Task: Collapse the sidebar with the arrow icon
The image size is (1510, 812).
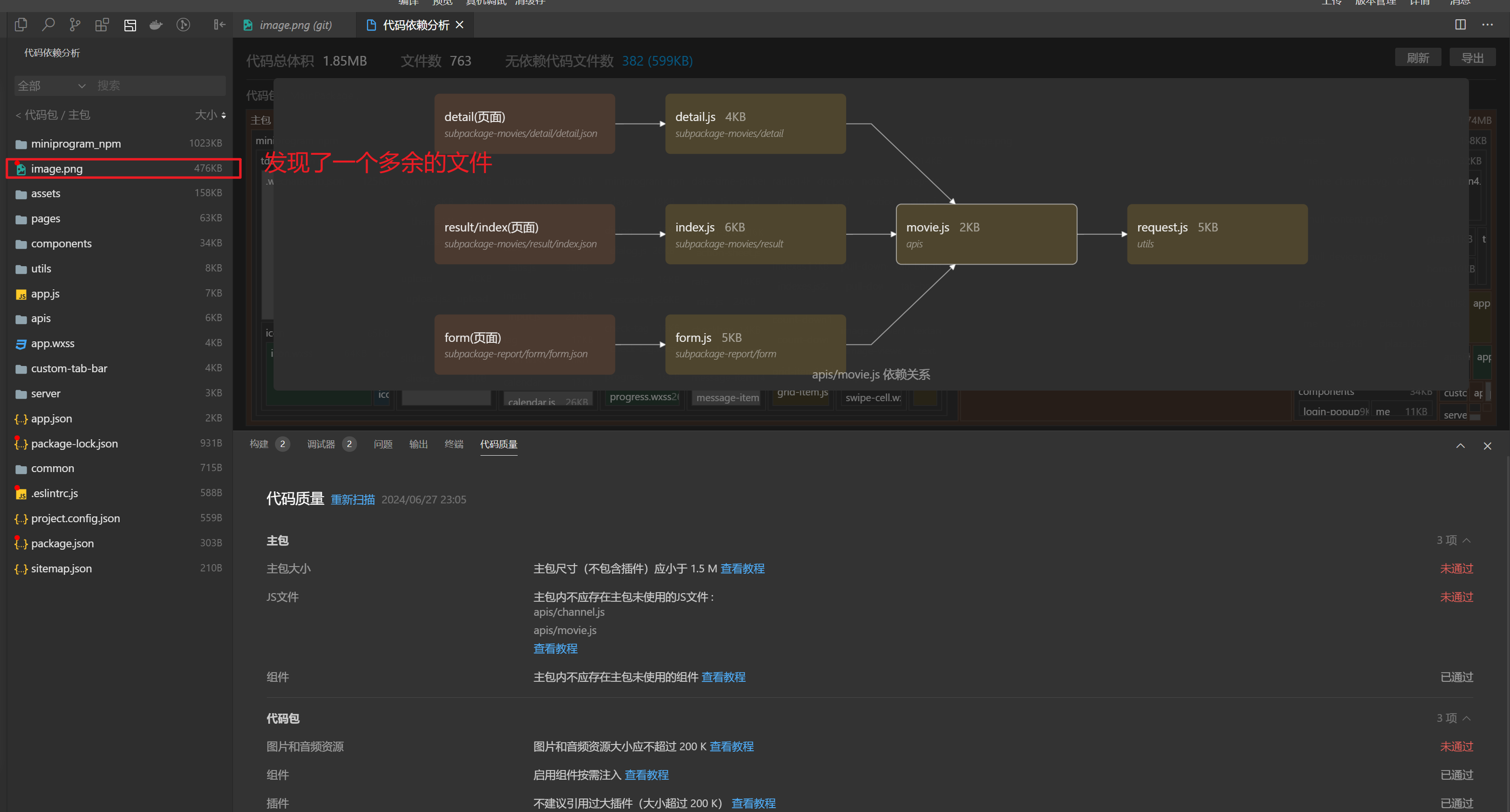Action: [219, 25]
